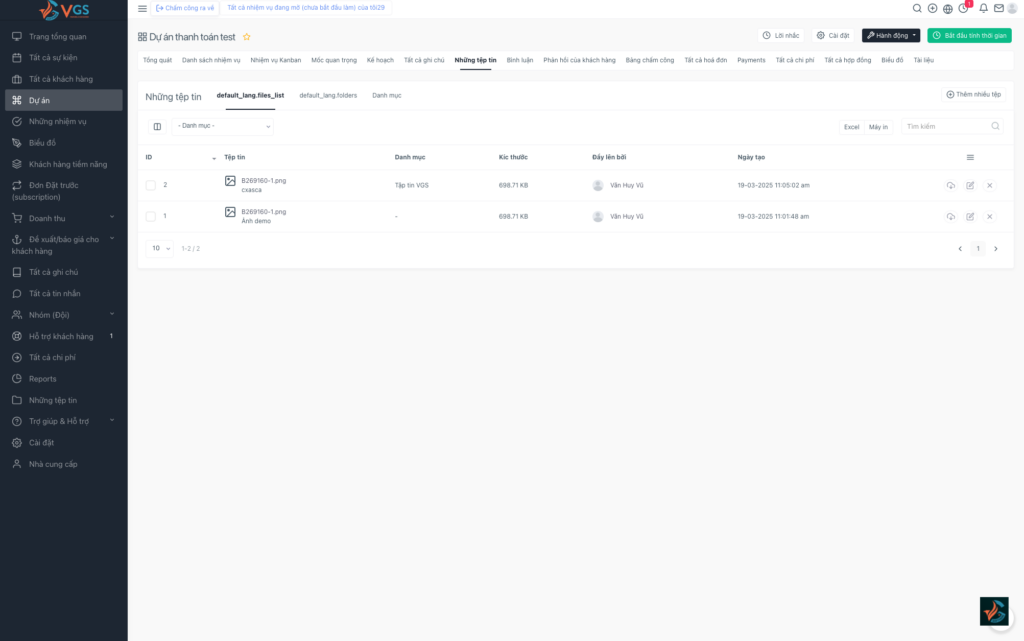Click the Máy in print button

[x=878, y=127]
